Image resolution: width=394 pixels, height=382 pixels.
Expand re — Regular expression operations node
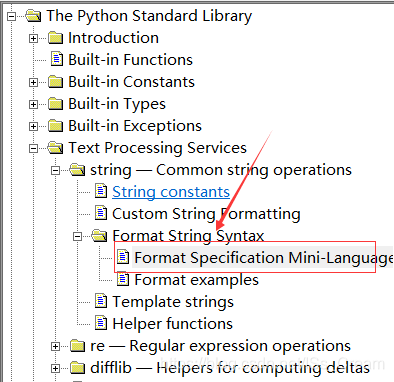click(x=55, y=346)
